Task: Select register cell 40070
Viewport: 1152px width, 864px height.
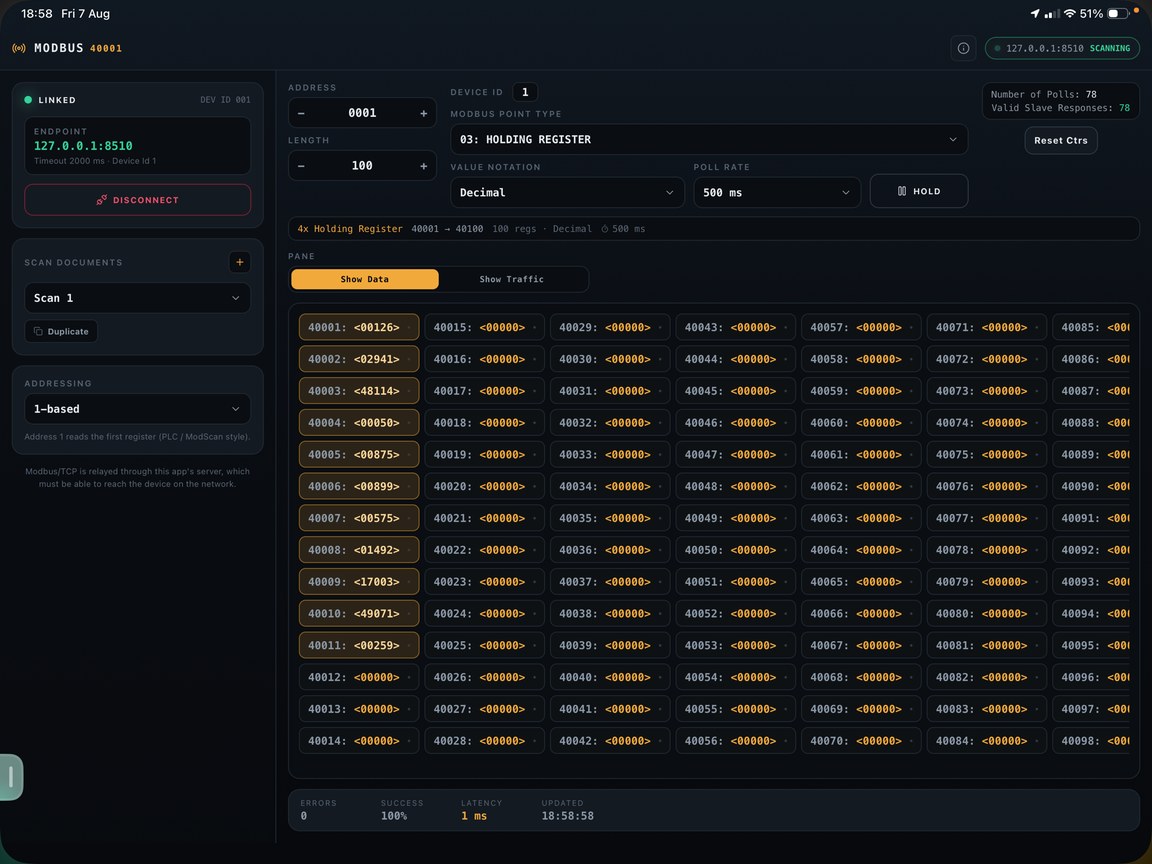Action: (861, 741)
